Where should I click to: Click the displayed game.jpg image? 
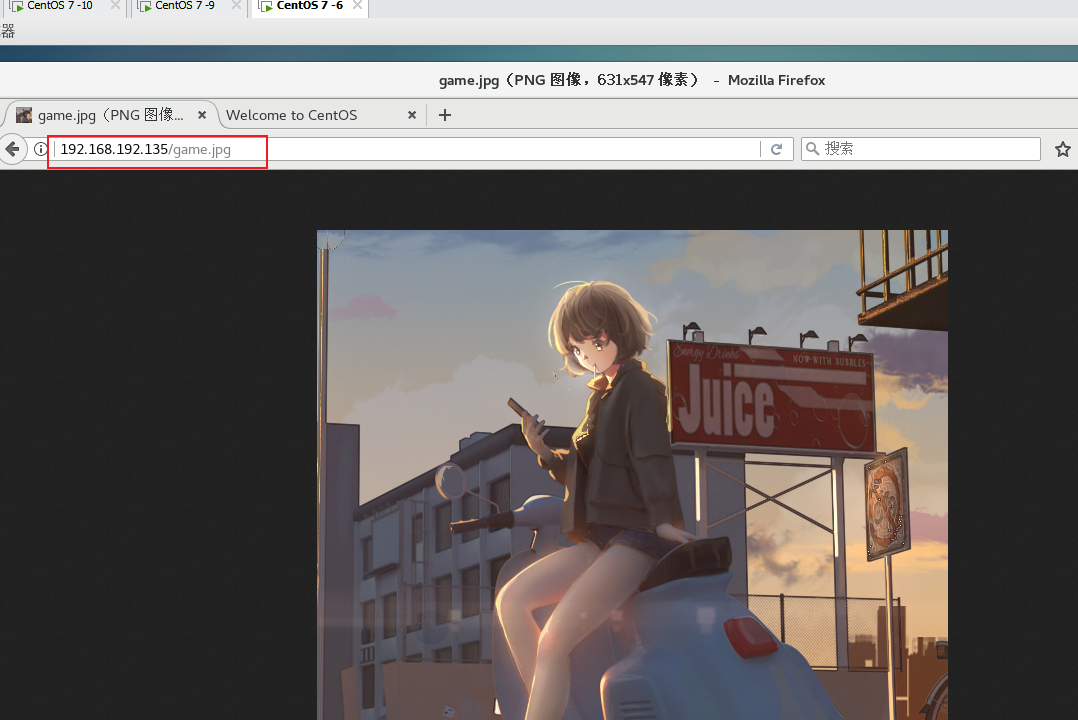[632, 474]
